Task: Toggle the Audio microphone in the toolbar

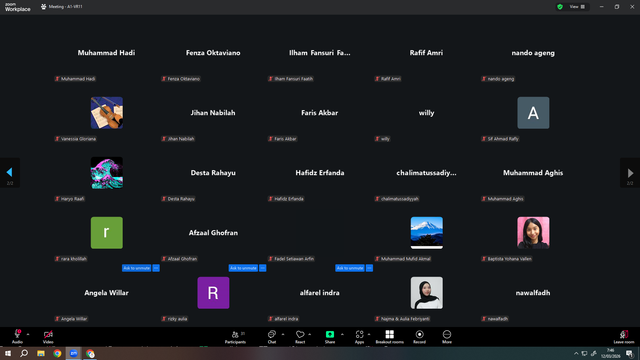Action: click(17, 336)
